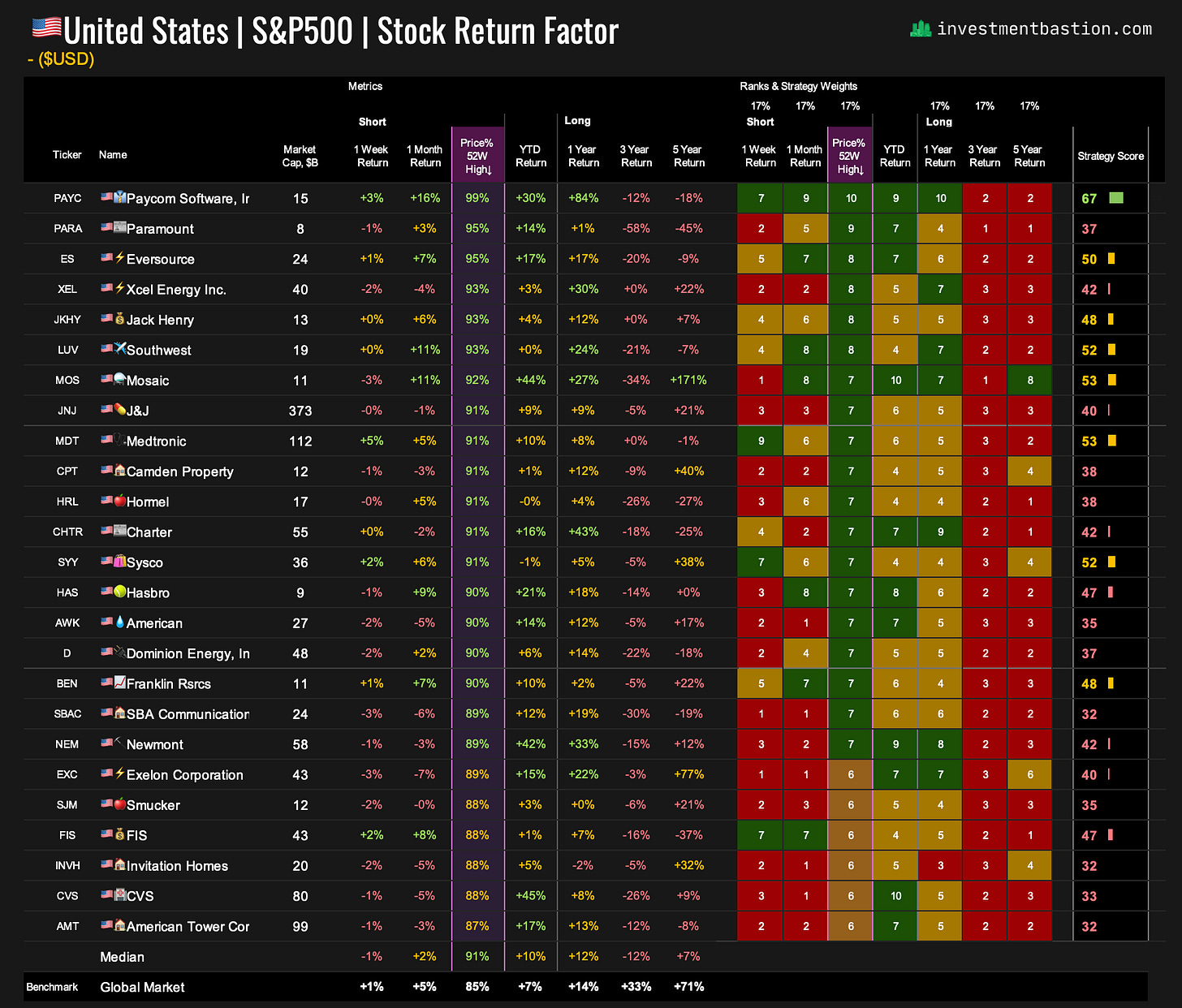Click the ($USD) currency label
This screenshot has height=1008, width=1182.
[66, 59]
